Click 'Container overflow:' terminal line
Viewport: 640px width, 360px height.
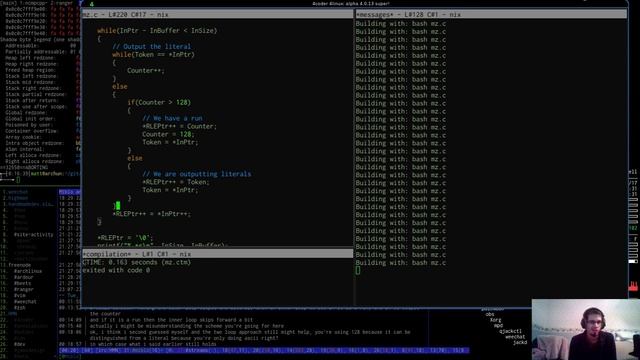tap(33, 131)
